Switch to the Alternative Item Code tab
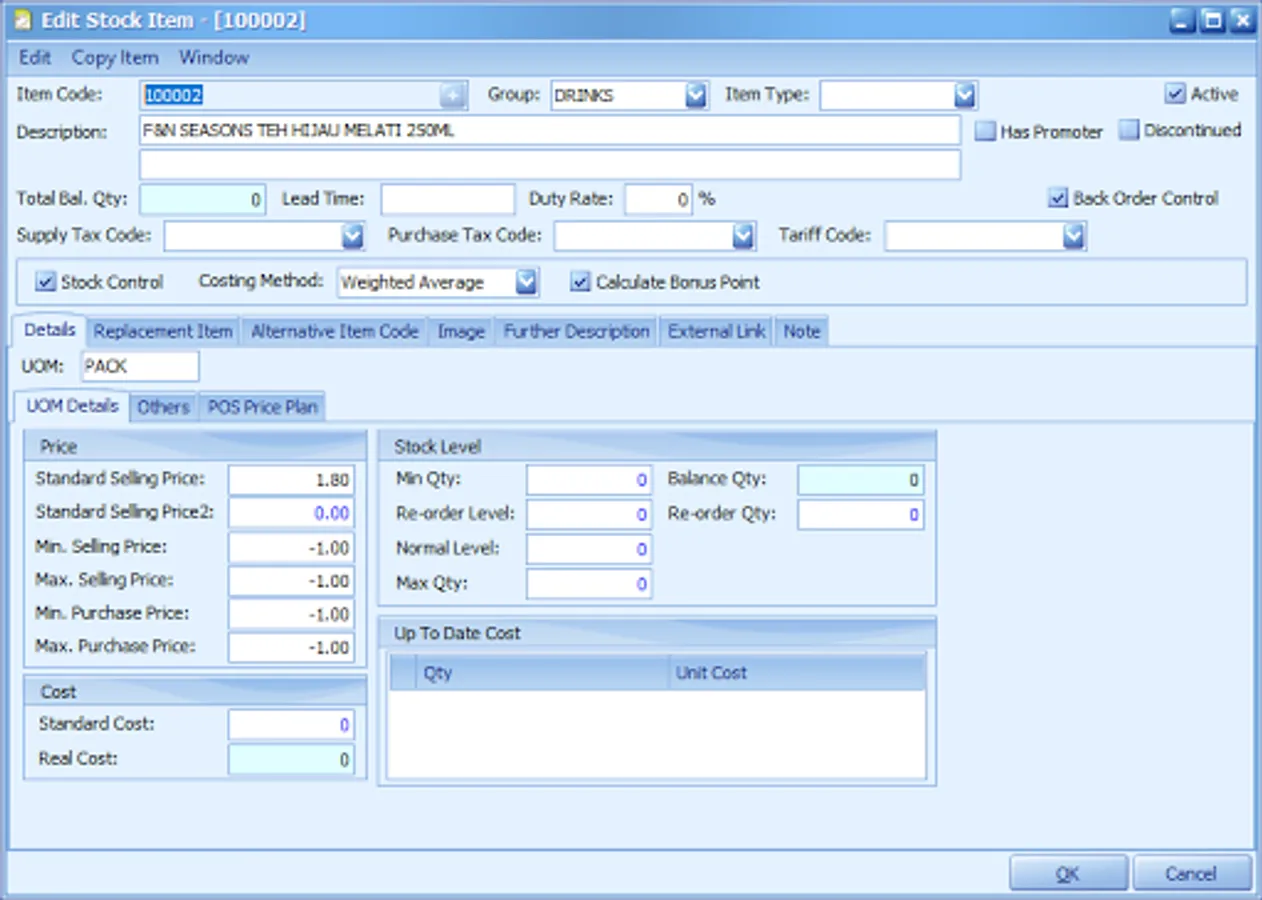 [334, 331]
